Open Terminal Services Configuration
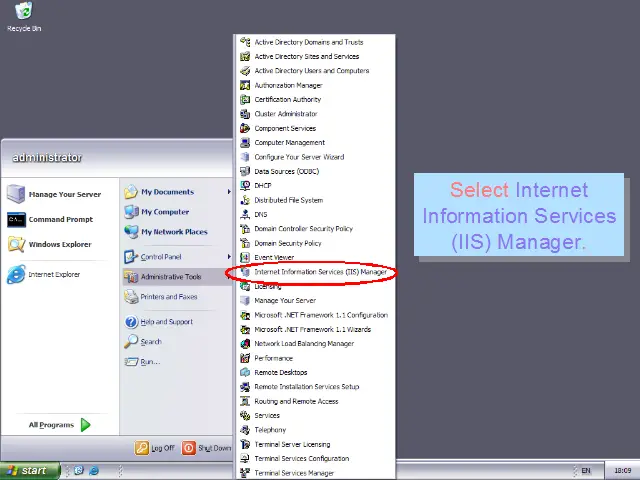The image size is (640, 480). click(x=314, y=458)
